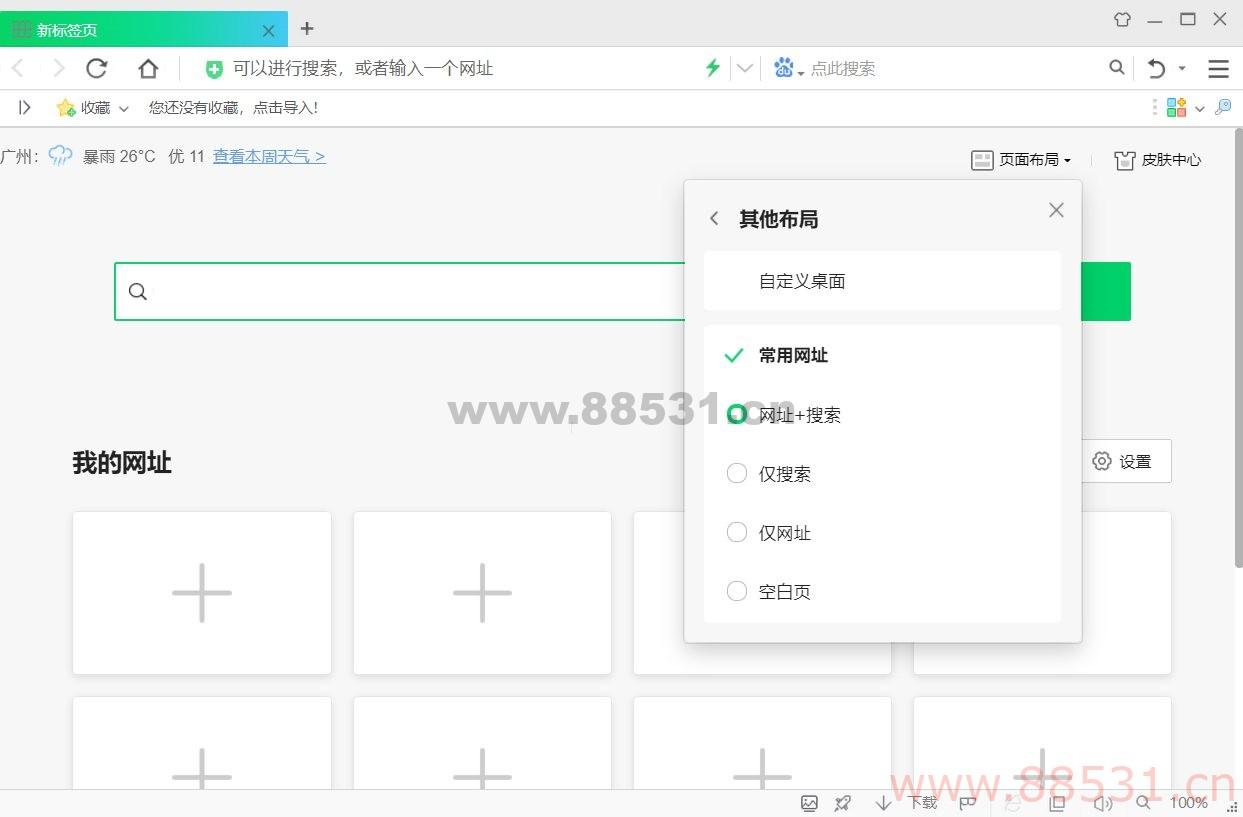This screenshot has height=817, width=1243.
Task: Expand the search engine selector arrow
Action: [x=801, y=73]
